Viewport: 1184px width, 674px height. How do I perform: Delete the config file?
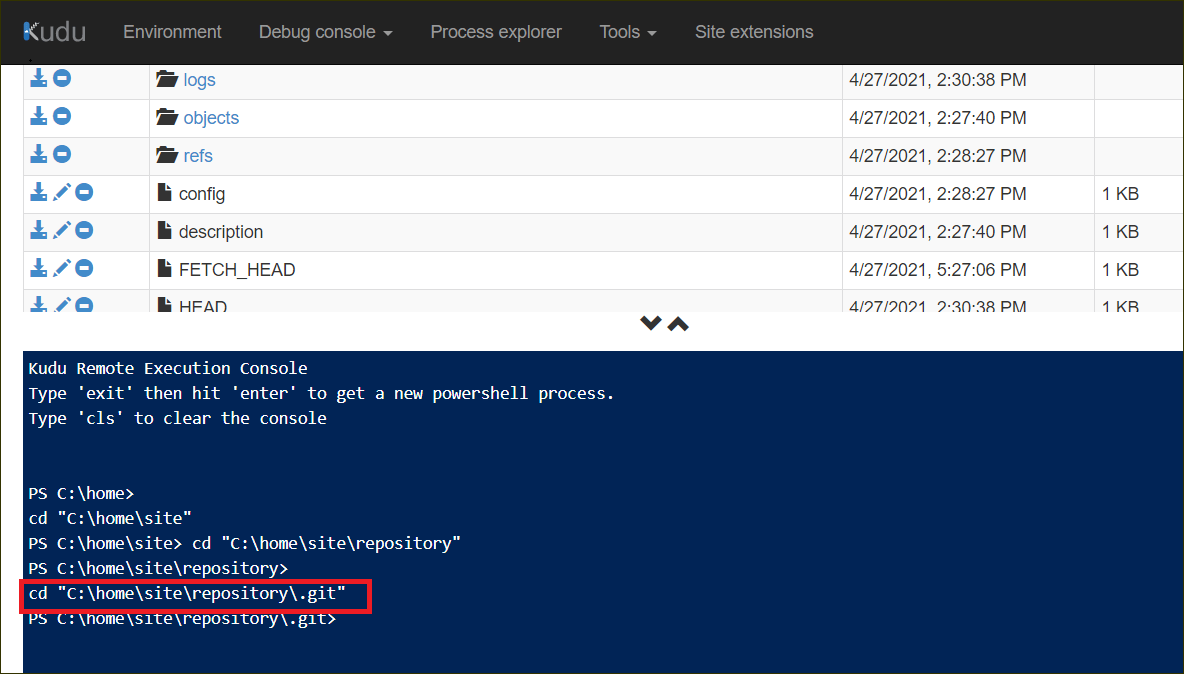click(x=84, y=191)
